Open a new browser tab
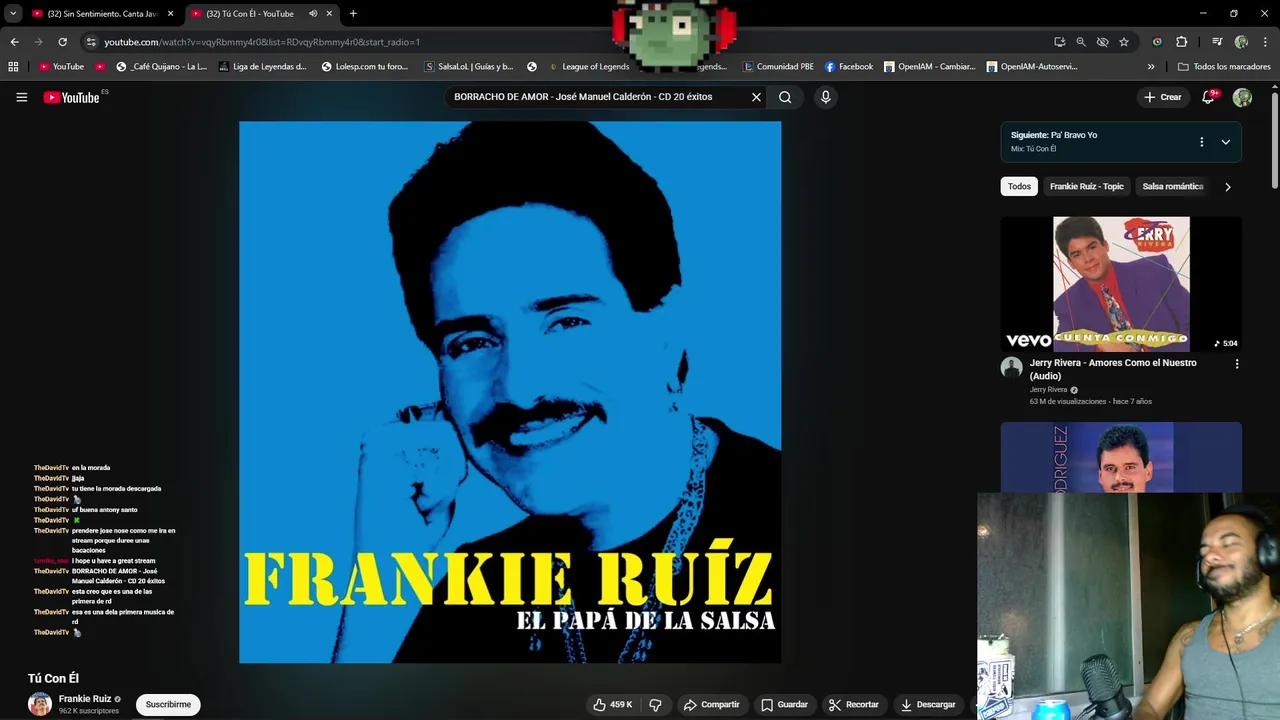 point(353,14)
